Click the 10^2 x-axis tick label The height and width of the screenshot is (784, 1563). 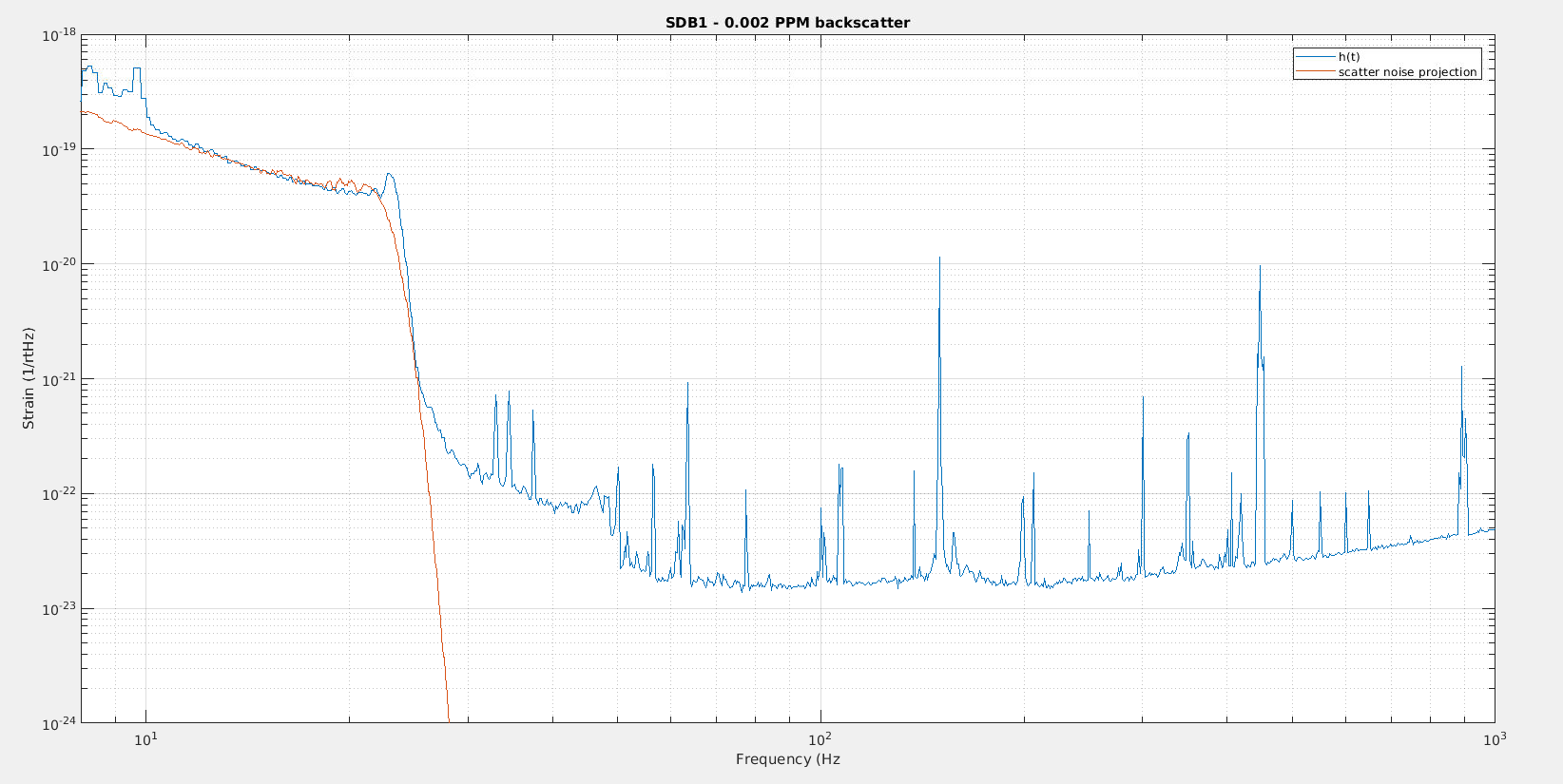[820, 738]
